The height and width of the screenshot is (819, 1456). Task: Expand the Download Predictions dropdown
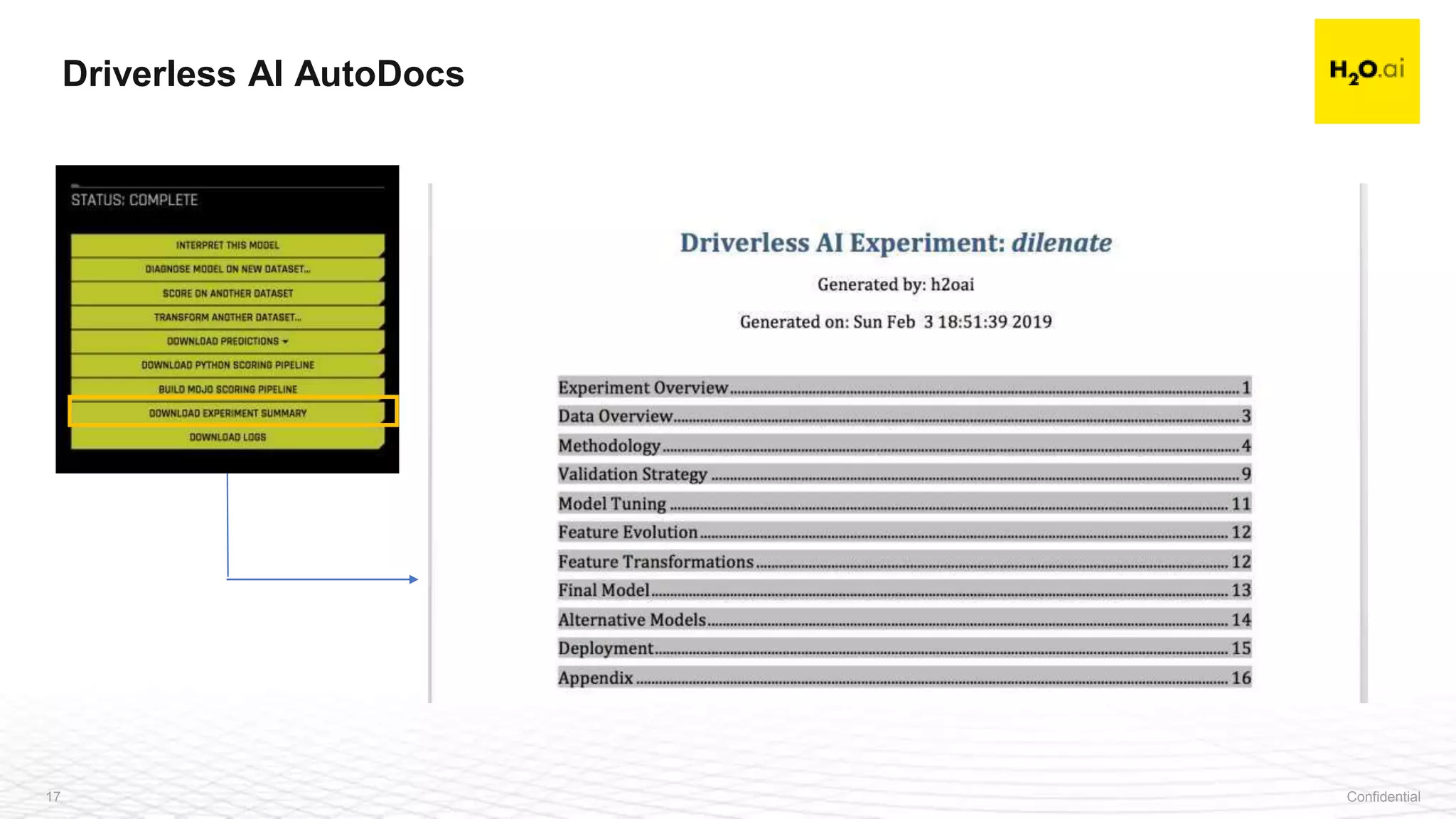pyautogui.click(x=227, y=341)
